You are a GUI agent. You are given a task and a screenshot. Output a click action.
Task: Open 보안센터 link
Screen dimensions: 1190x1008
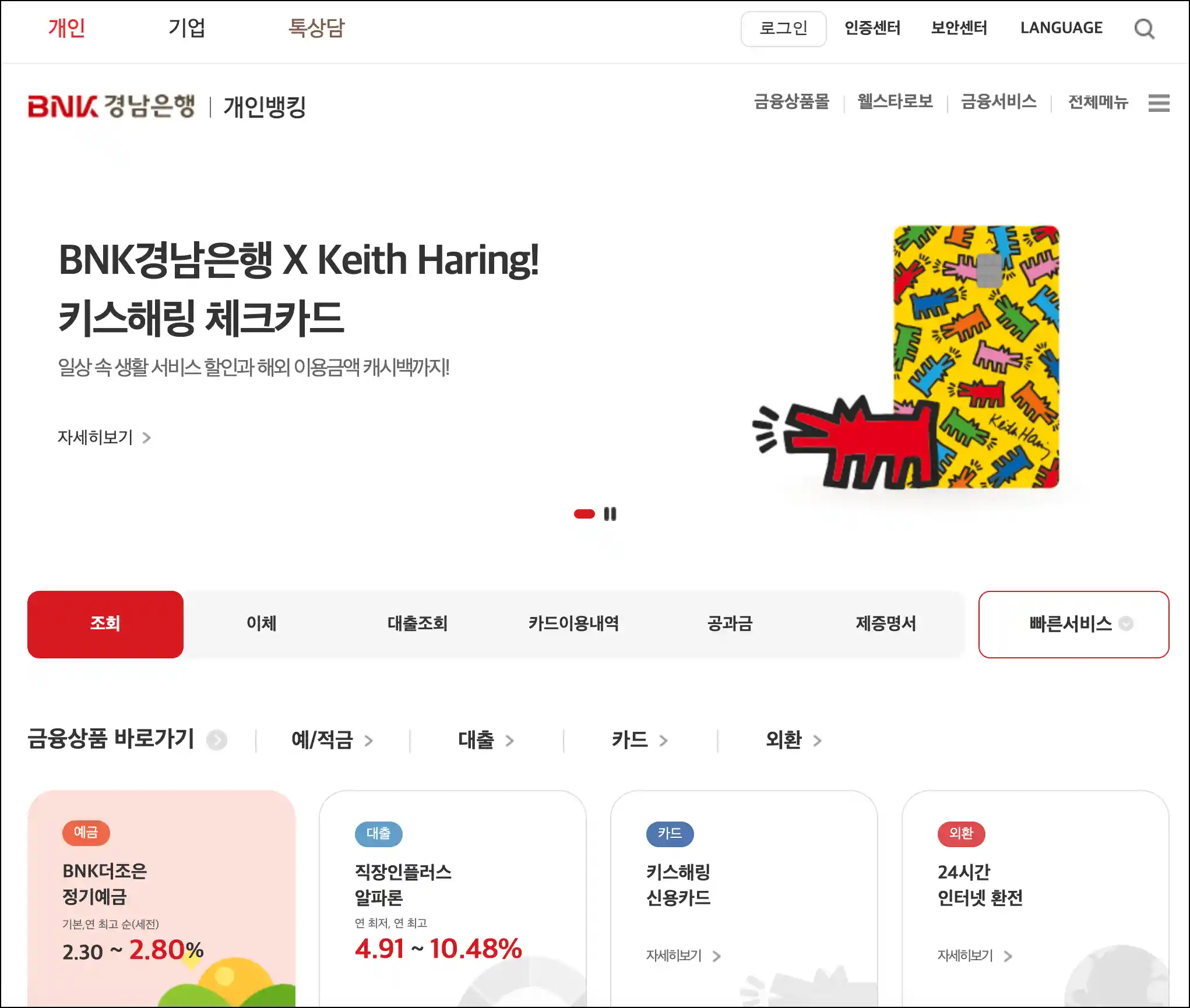click(x=959, y=28)
